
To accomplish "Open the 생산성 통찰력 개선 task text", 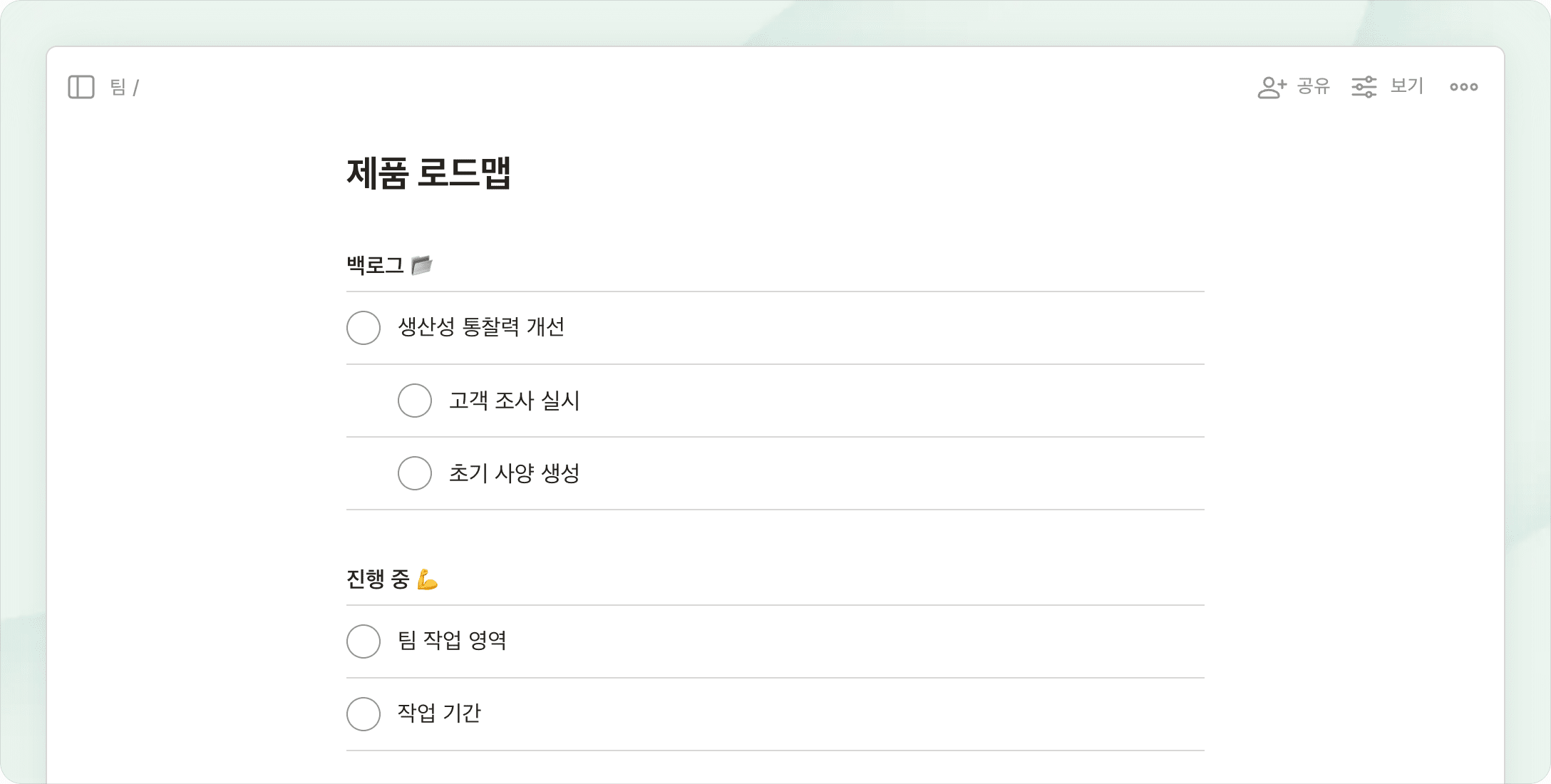I will click(481, 328).
